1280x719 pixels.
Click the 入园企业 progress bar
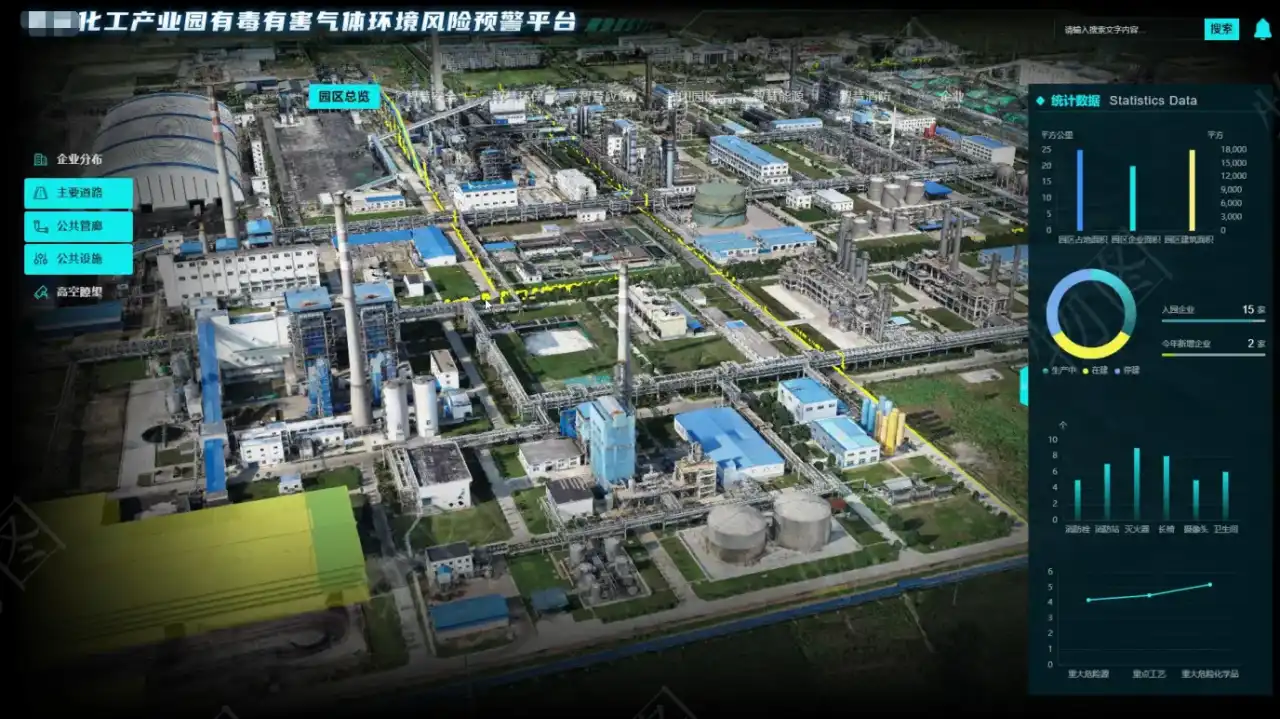point(1212,321)
